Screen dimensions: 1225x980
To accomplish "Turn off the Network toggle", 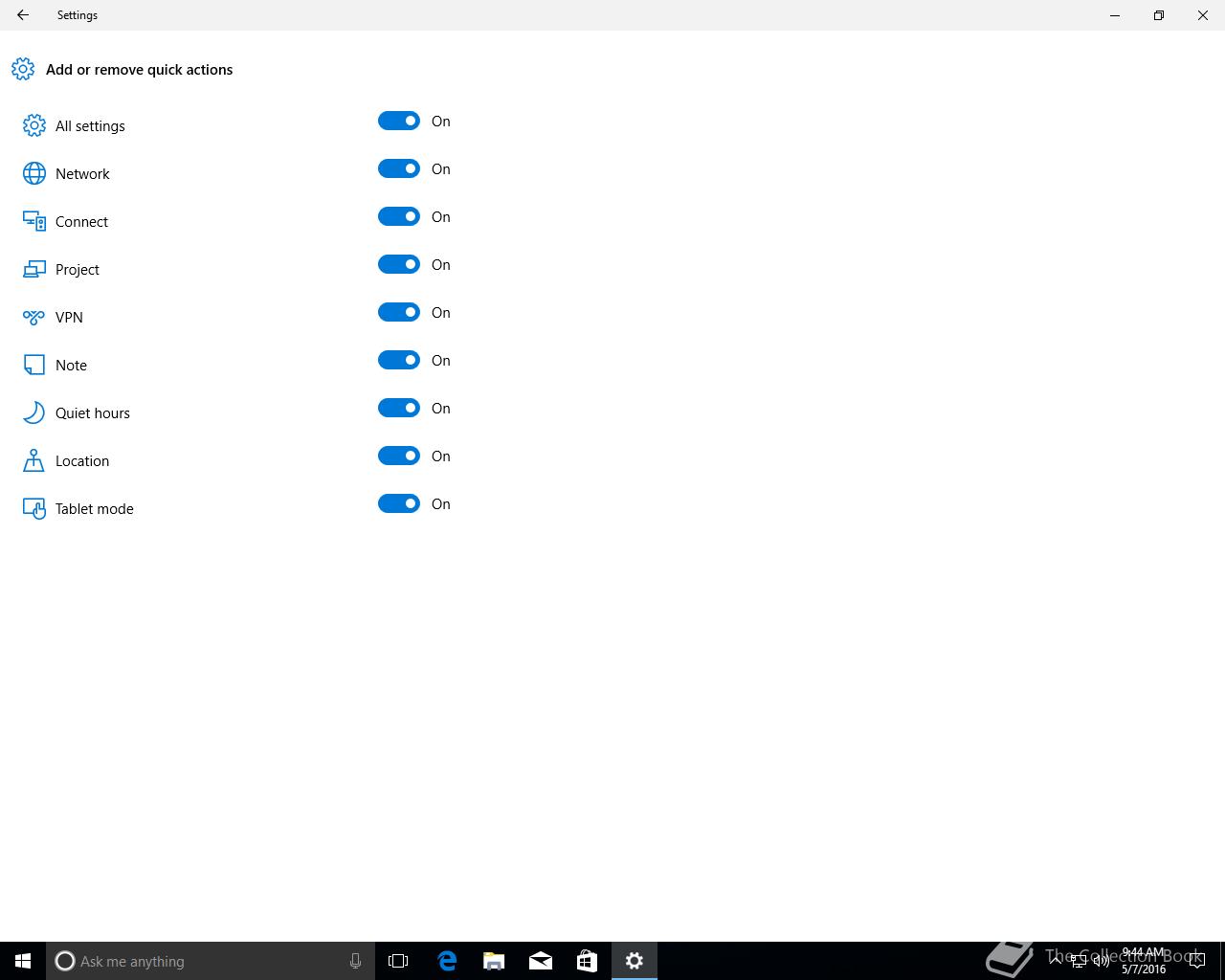I will click(x=399, y=168).
